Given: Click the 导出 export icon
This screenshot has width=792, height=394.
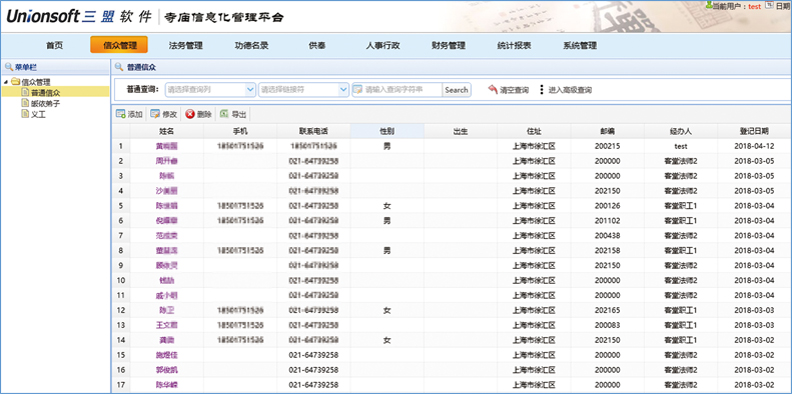Looking at the screenshot, I should tap(224, 114).
